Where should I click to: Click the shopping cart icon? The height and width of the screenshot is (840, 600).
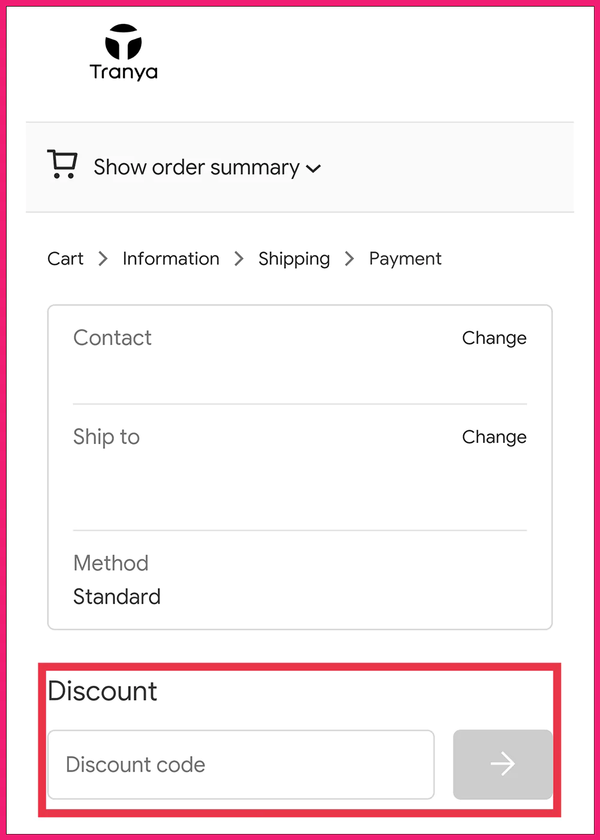tap(62, 164)
